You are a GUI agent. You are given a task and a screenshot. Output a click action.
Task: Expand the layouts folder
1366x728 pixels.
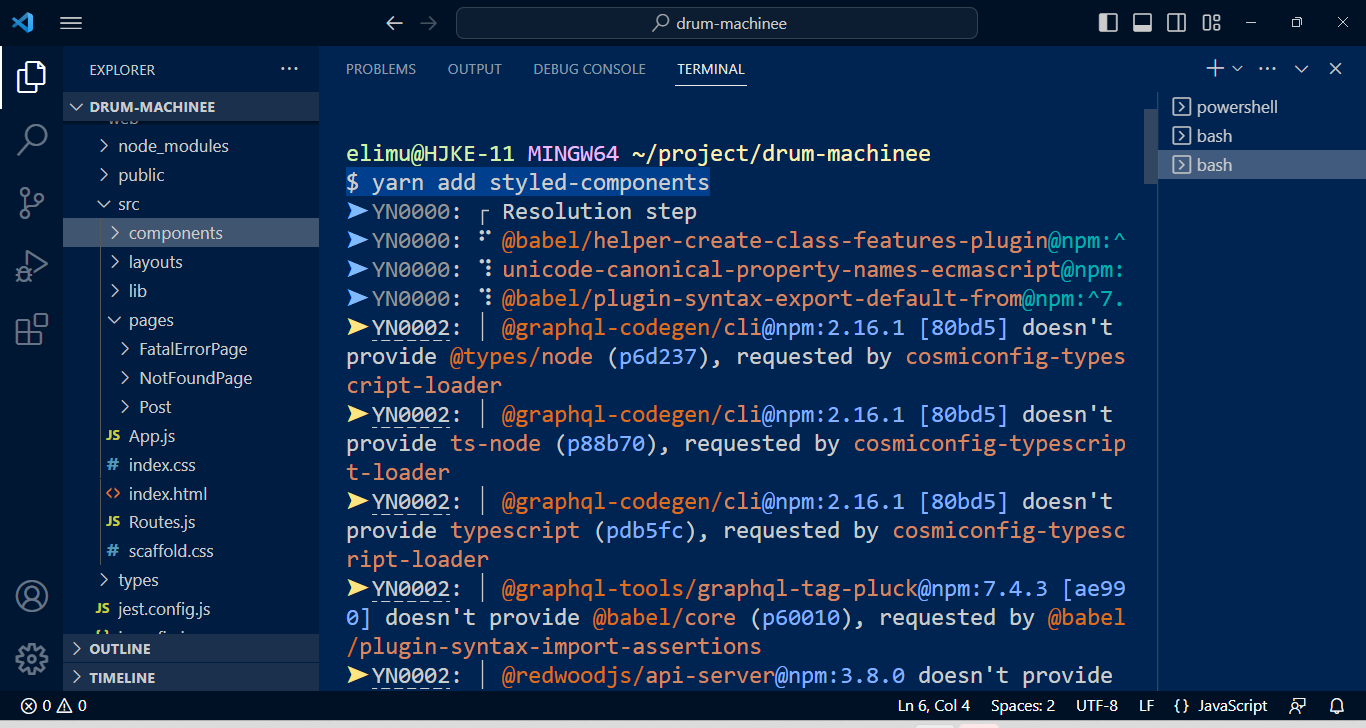(x=191, y=262)
